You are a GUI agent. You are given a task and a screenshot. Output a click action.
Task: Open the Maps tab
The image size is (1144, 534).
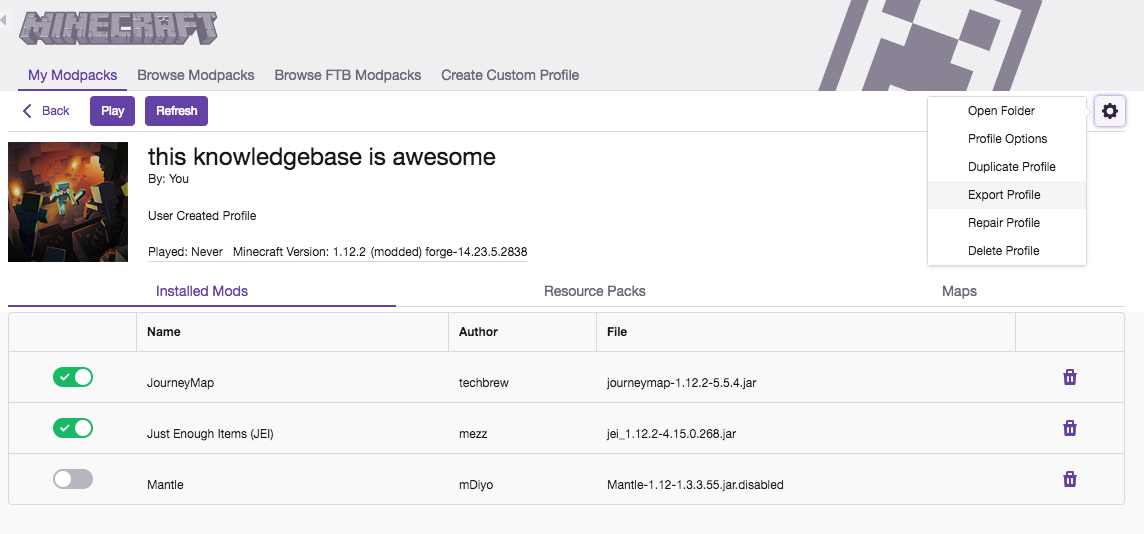pyautogui.click(x=959, y=291)
